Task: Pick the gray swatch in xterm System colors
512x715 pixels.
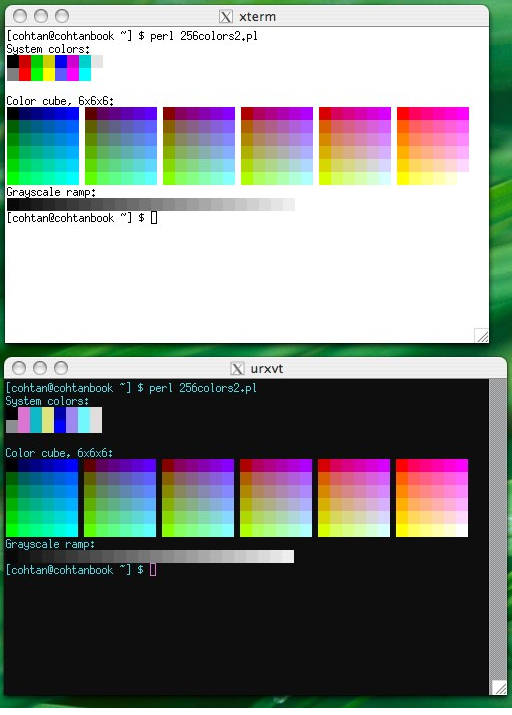Action: pyautogui.click(x=13, y=74)
